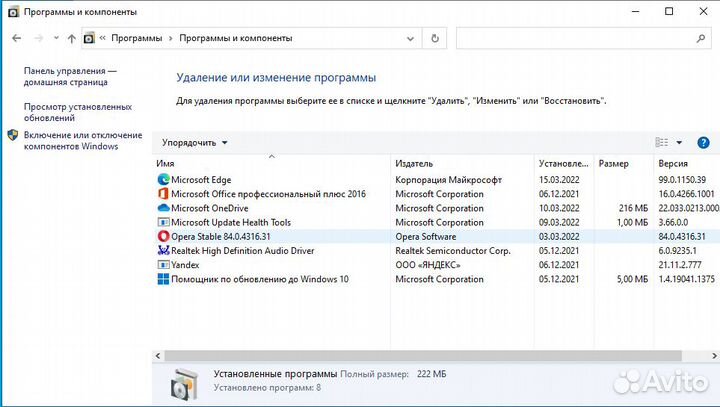Click the Microsoft Office 2016 icon
Image resolution: width=720 pixels, height=407 pixels.
(163, 194)
